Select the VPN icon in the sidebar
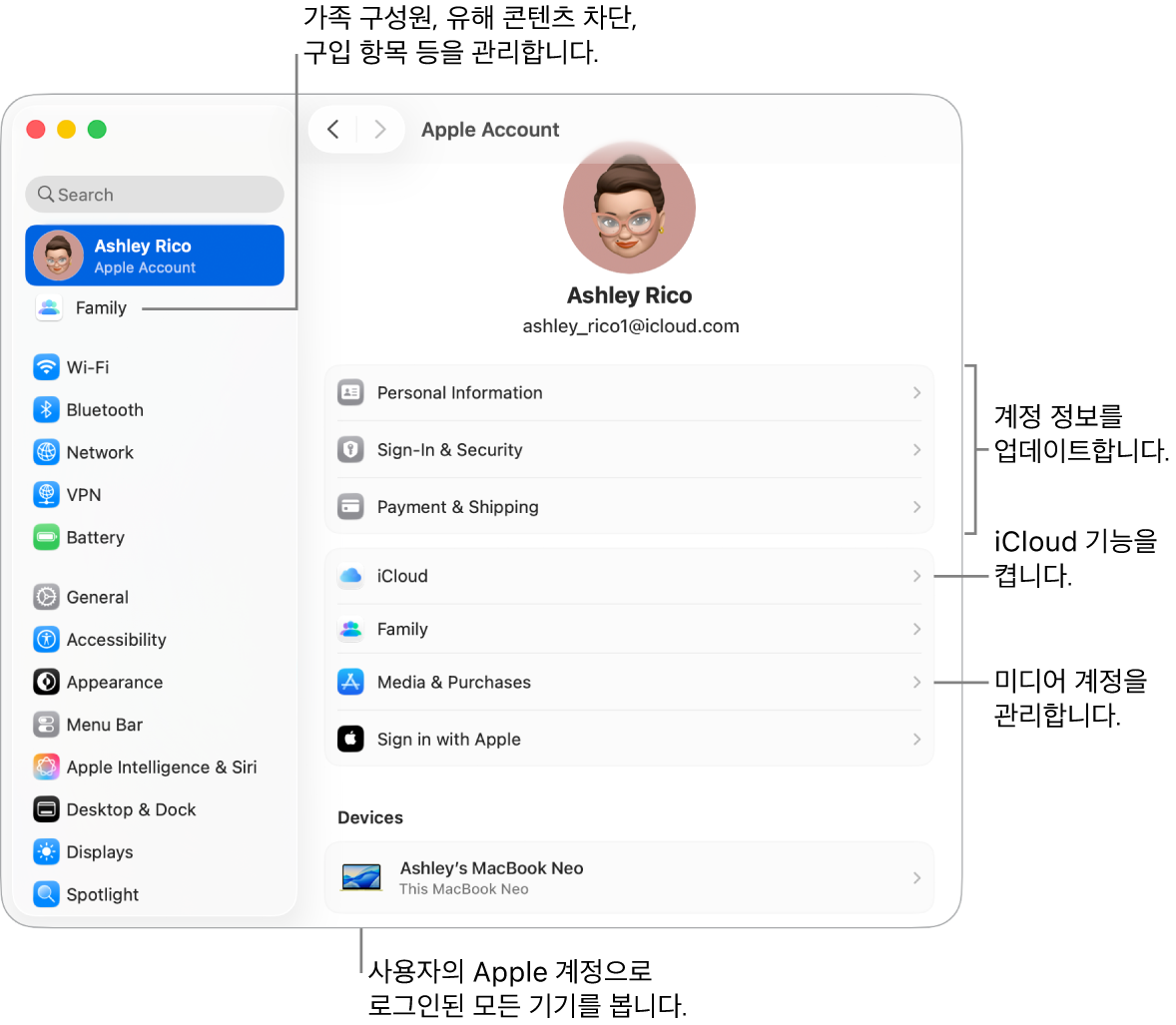Viewport: 1176px width, 1025px height. 46,494
